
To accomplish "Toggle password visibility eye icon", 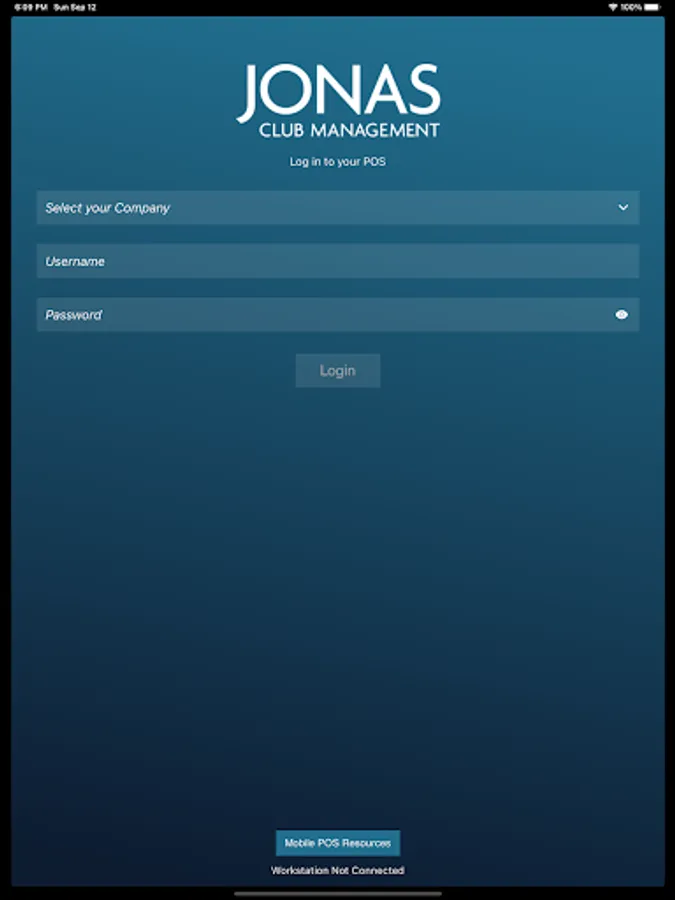I will coord(622,315).
